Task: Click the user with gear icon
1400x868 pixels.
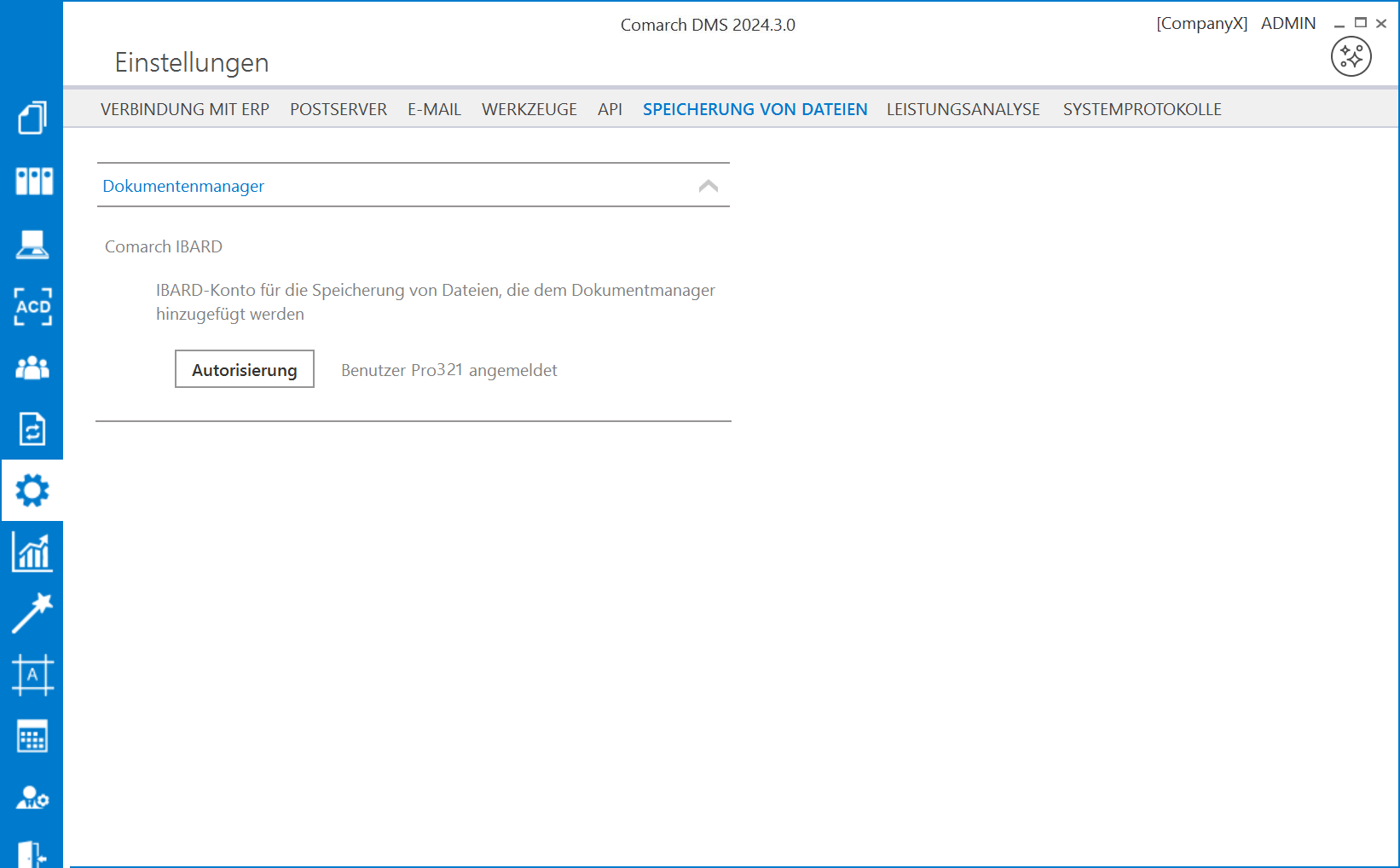Action: pyautogui.click(x=32, y=798)
